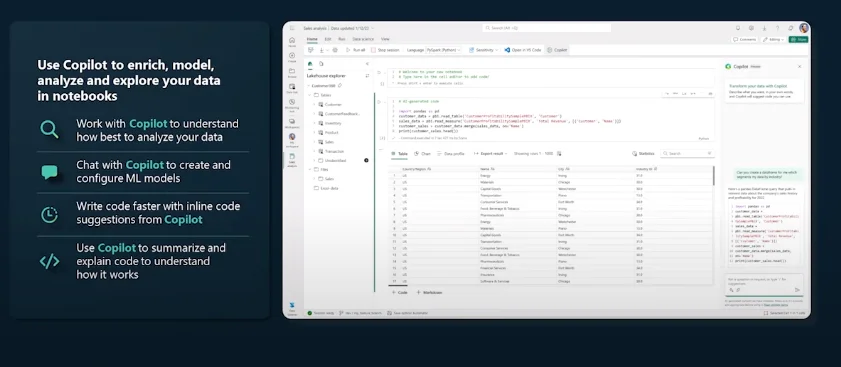Click the results table vertical scrollbar
This screenshot has height=367, width=841.
[x=713, y=175]
